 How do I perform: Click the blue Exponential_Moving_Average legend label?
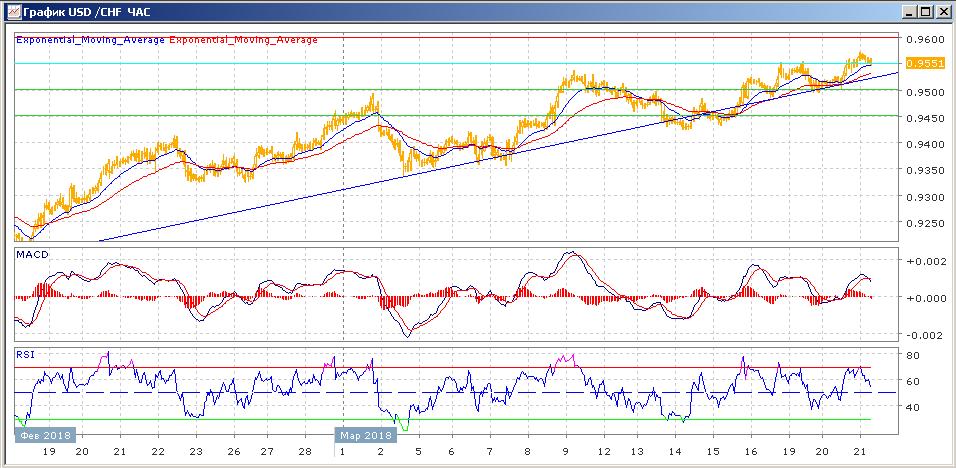coord(90,40)
